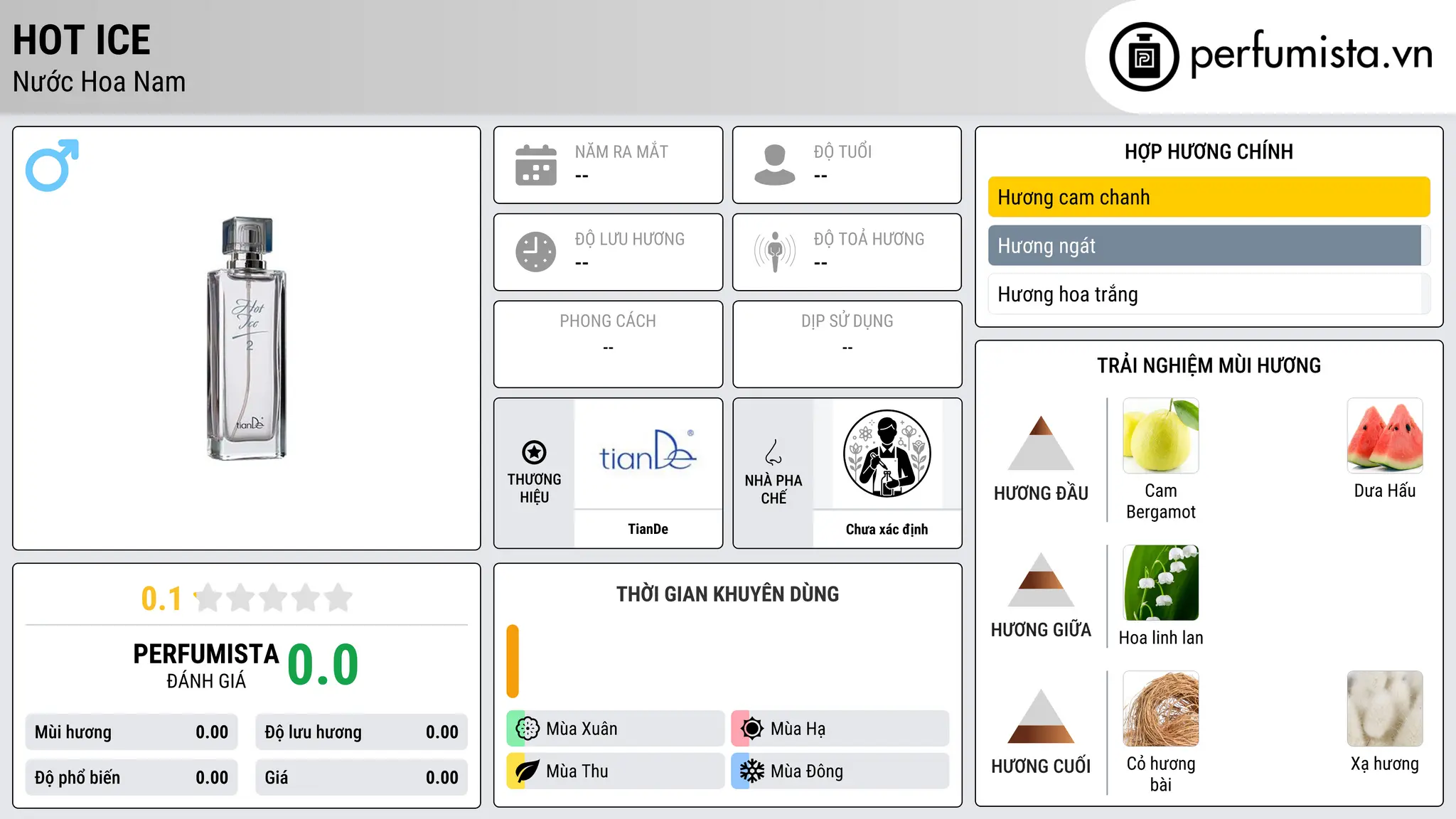Click the Xạ hương note name
Image resolution: width=1456 pixels, height=819 pixels.
(x=1385, y=764)
